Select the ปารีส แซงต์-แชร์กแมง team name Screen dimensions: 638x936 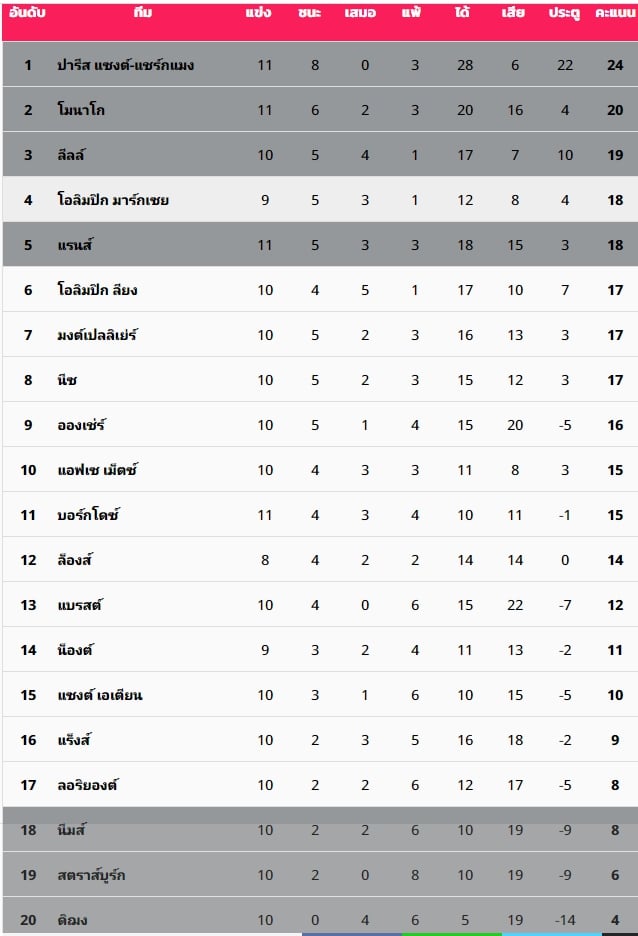pos(125,65)
